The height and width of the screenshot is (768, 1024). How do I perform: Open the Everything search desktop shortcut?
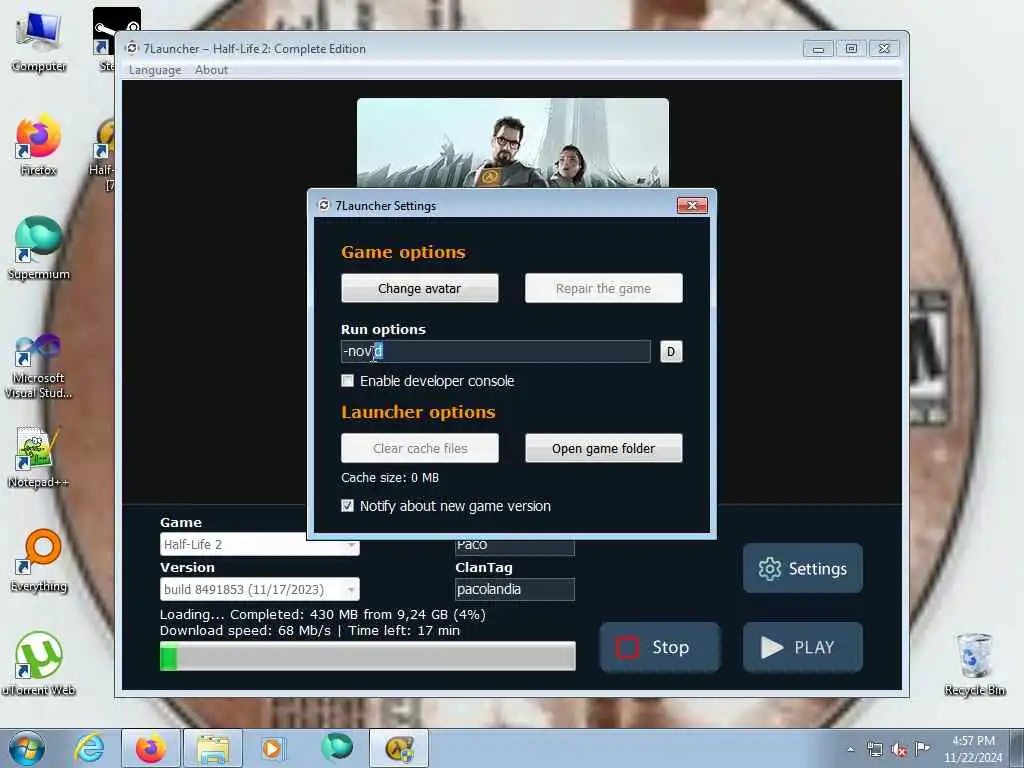[39, 560]
